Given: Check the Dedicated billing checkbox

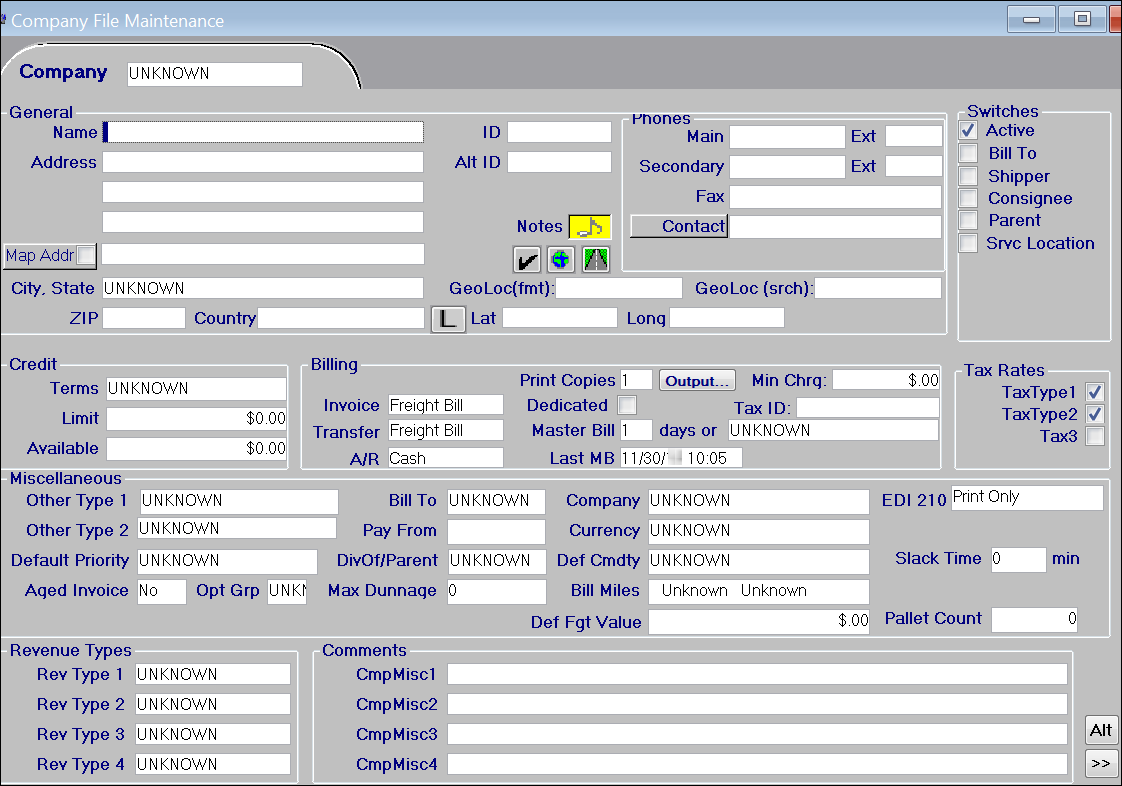Looking at the screenshot, I should click(627, 405).
